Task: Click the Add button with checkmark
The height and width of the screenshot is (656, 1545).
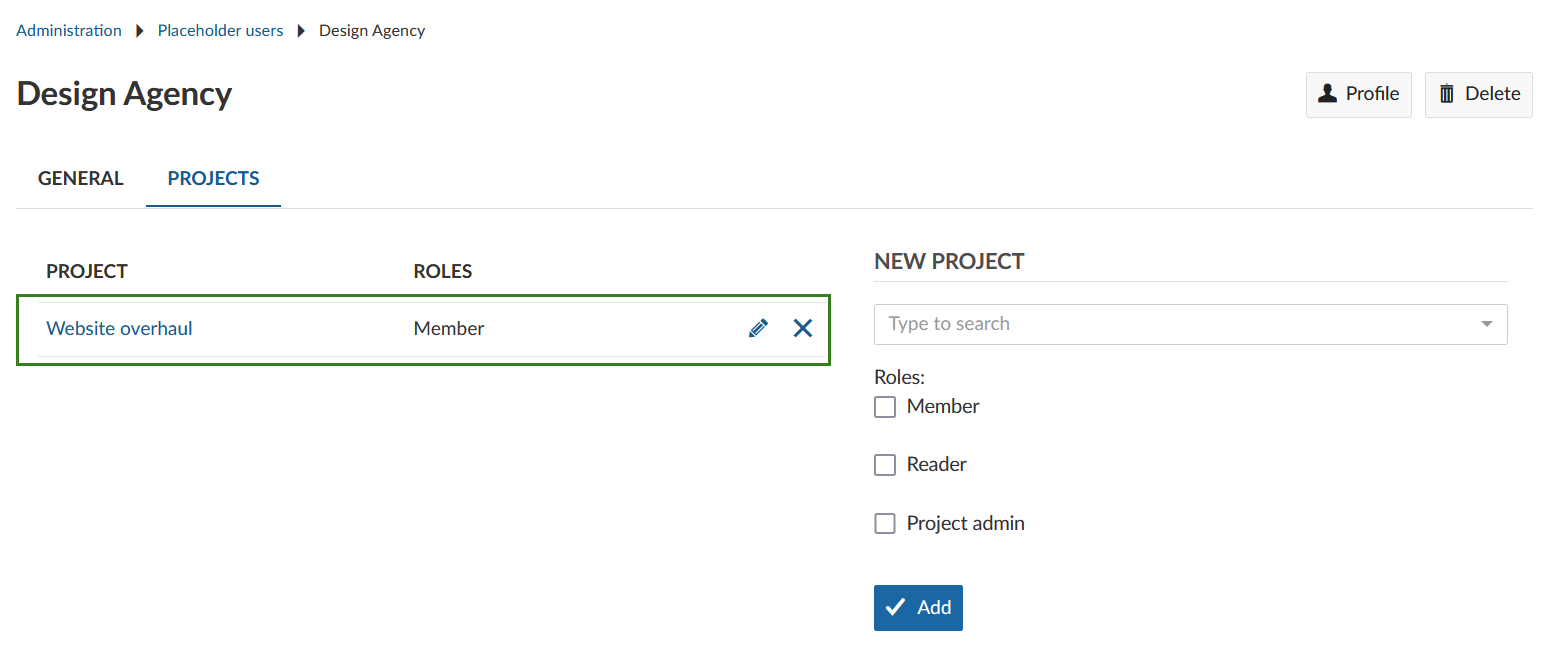Action: click(x=918, y=608)
